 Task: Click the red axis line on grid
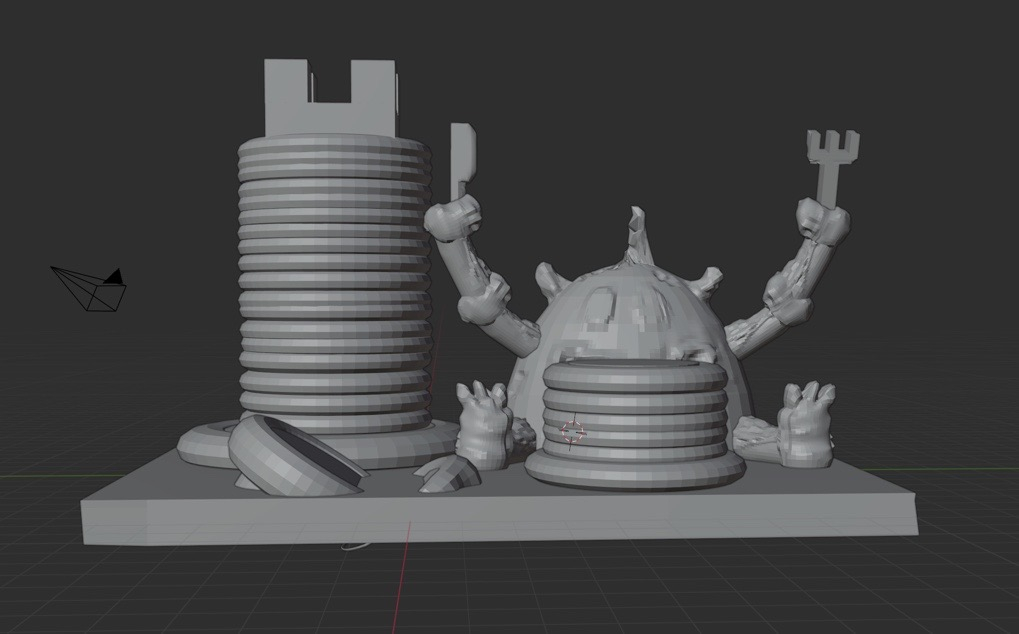(402, 577)
